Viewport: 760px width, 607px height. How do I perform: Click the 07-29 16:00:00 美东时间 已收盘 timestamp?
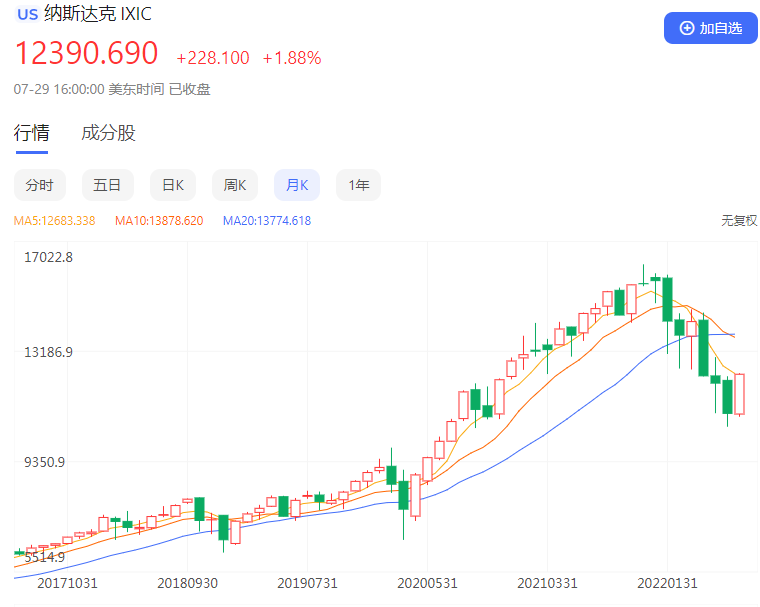click(x=112, y=90)
